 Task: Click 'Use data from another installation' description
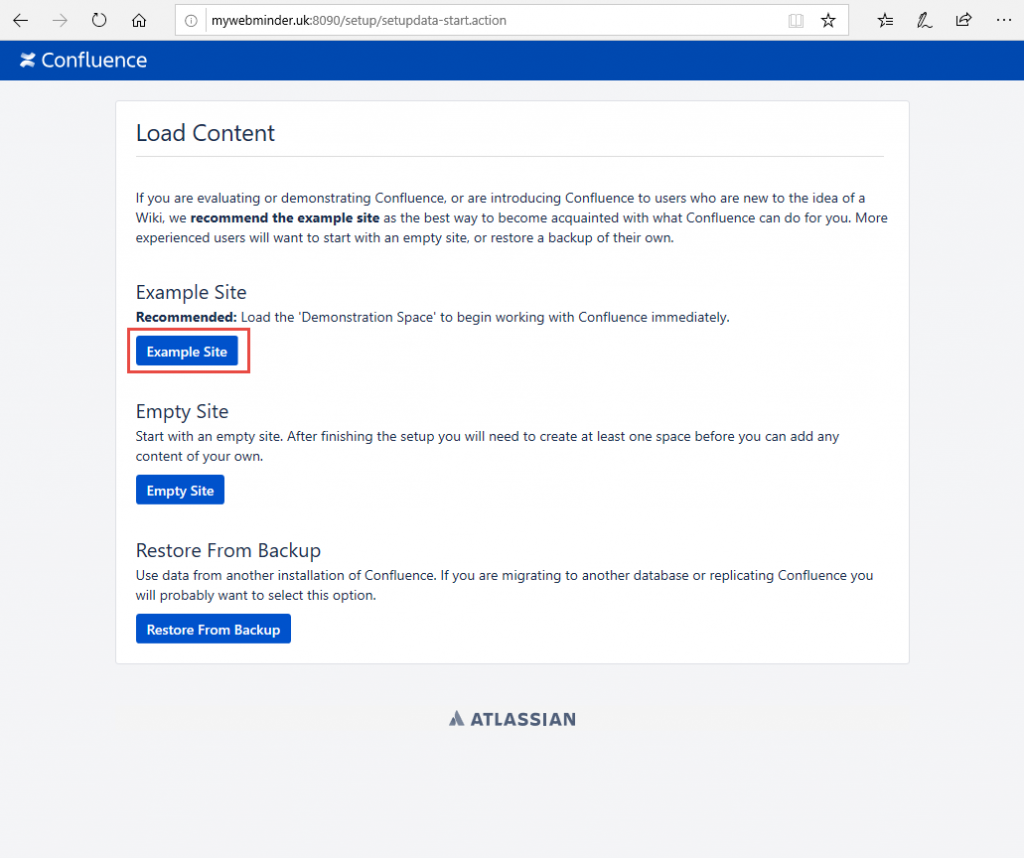pos(504,585)
